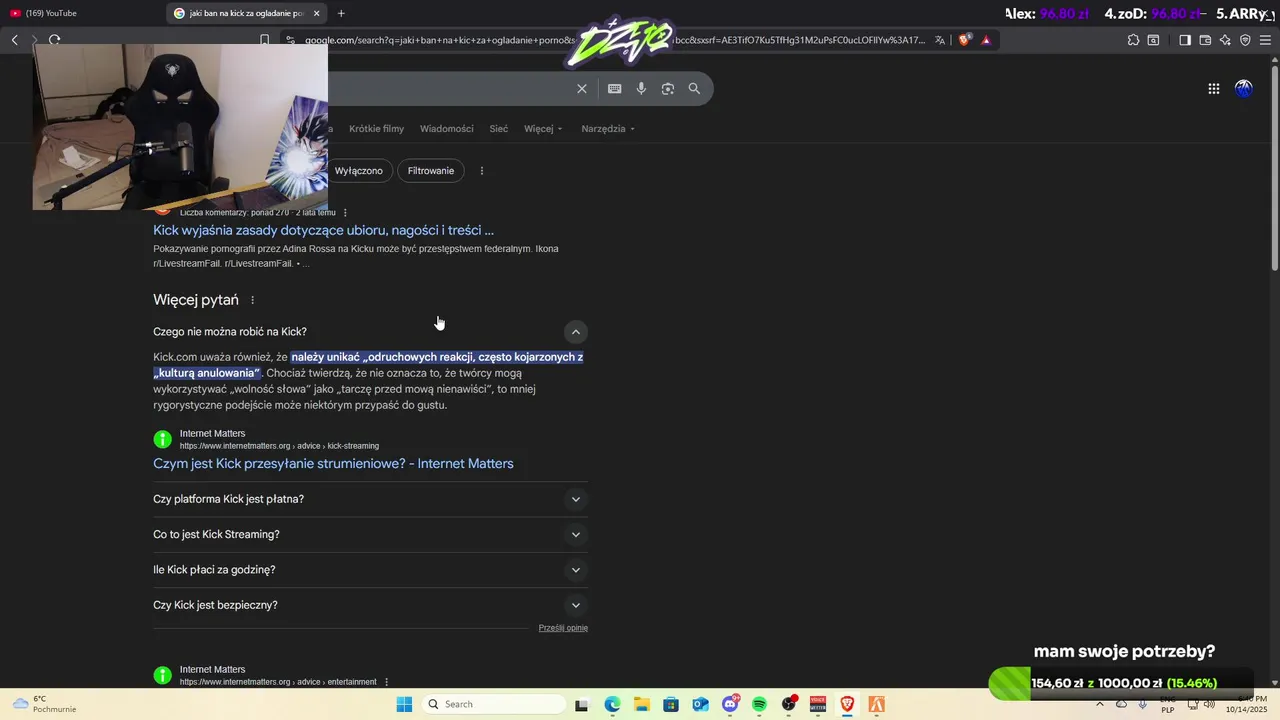
Task: Open Leo AI assistant
Action: (x=1225, y=40)
